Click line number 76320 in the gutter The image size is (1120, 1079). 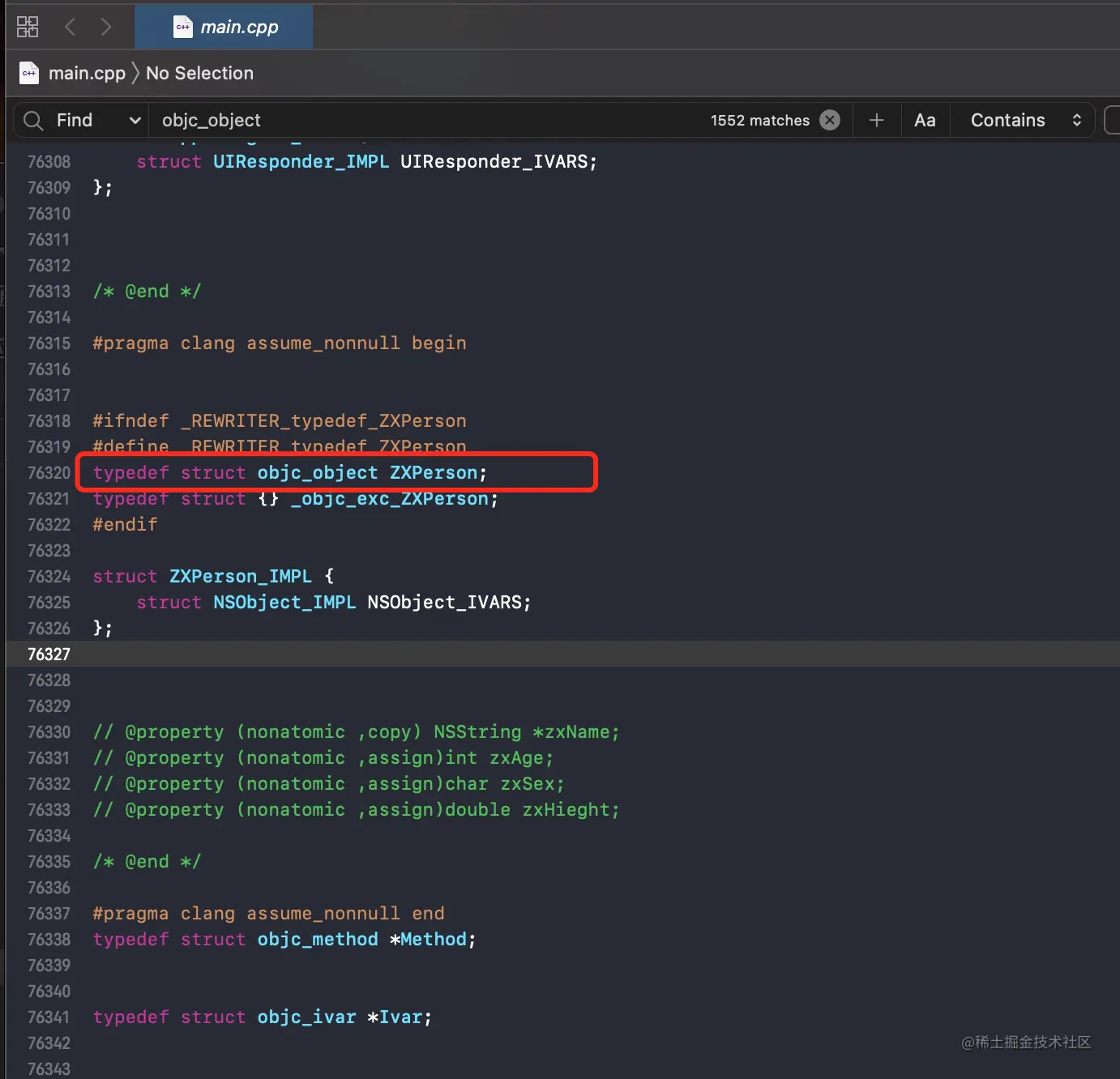pyautogui.click(x=49, y=473)
